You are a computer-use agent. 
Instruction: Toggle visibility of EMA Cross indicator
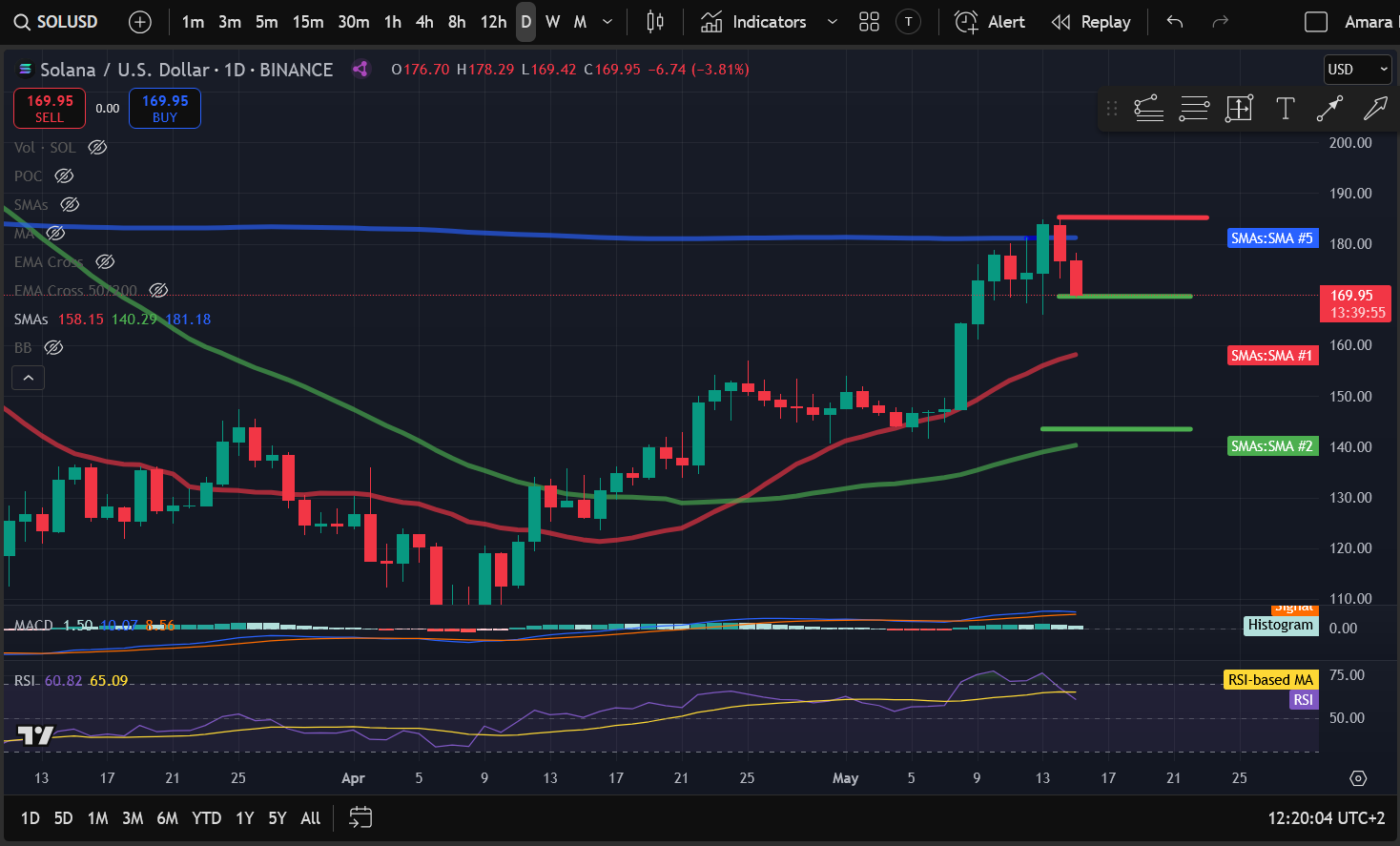(105, 261)
